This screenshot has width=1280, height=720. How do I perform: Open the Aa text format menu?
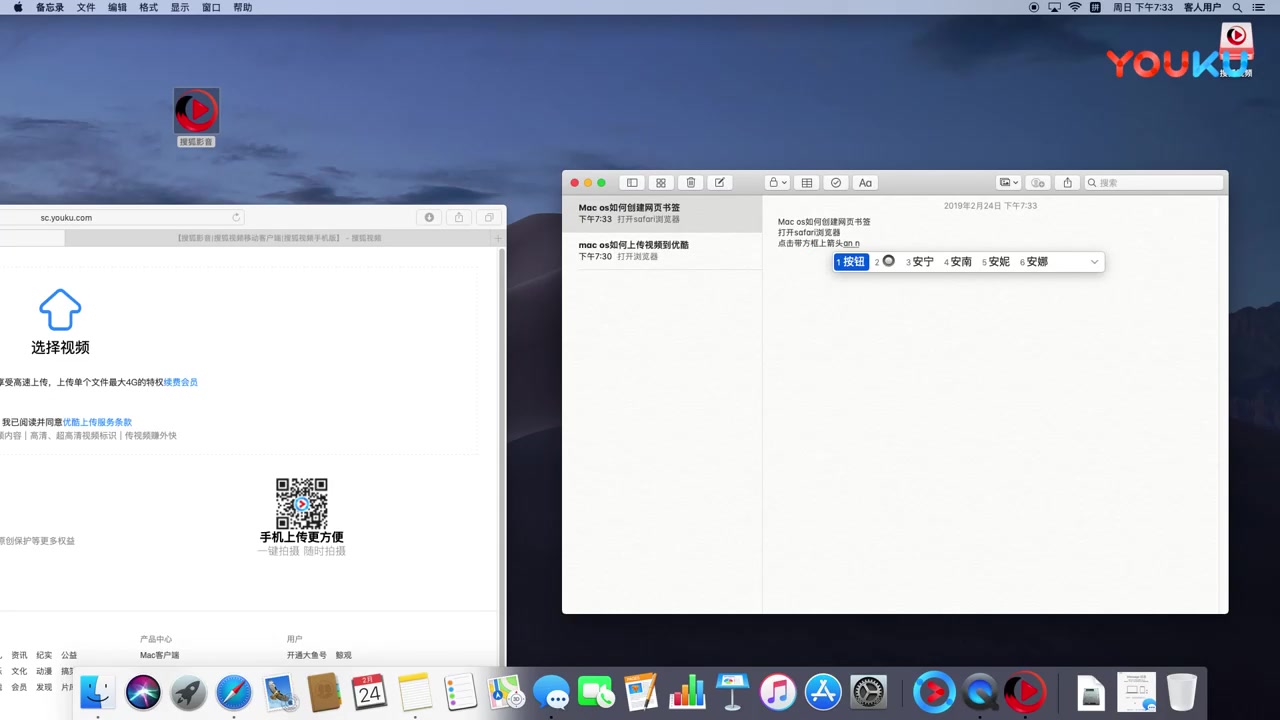(866, 183)
